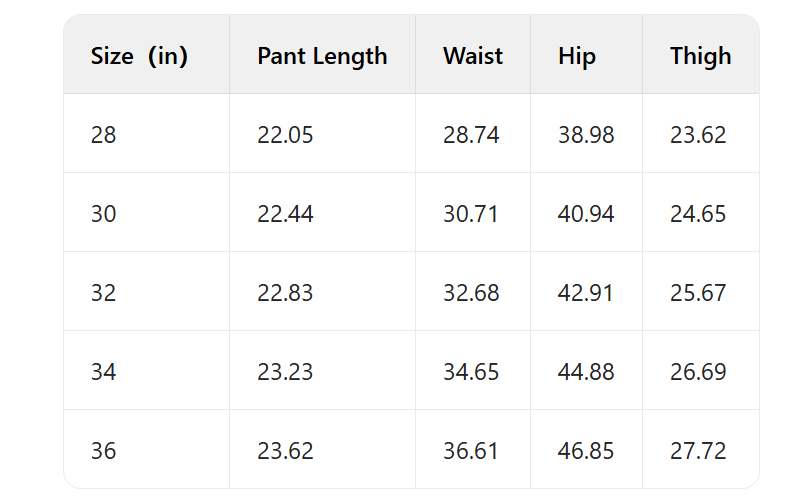Select the Pant Length column header
Screen dimensions: 805x501
(322, 56)
